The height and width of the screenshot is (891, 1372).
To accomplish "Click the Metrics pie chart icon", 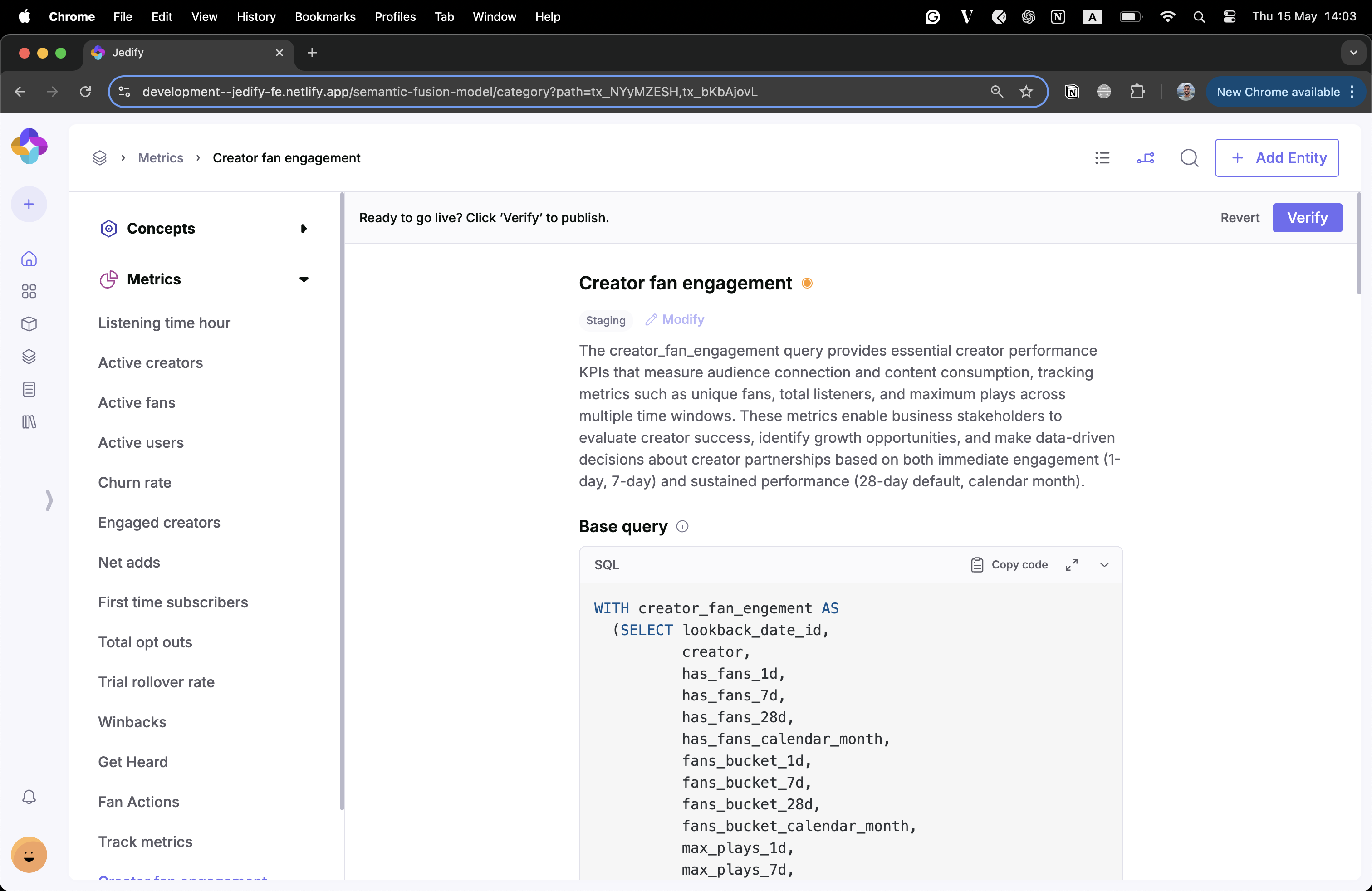I will click(108, 279).
